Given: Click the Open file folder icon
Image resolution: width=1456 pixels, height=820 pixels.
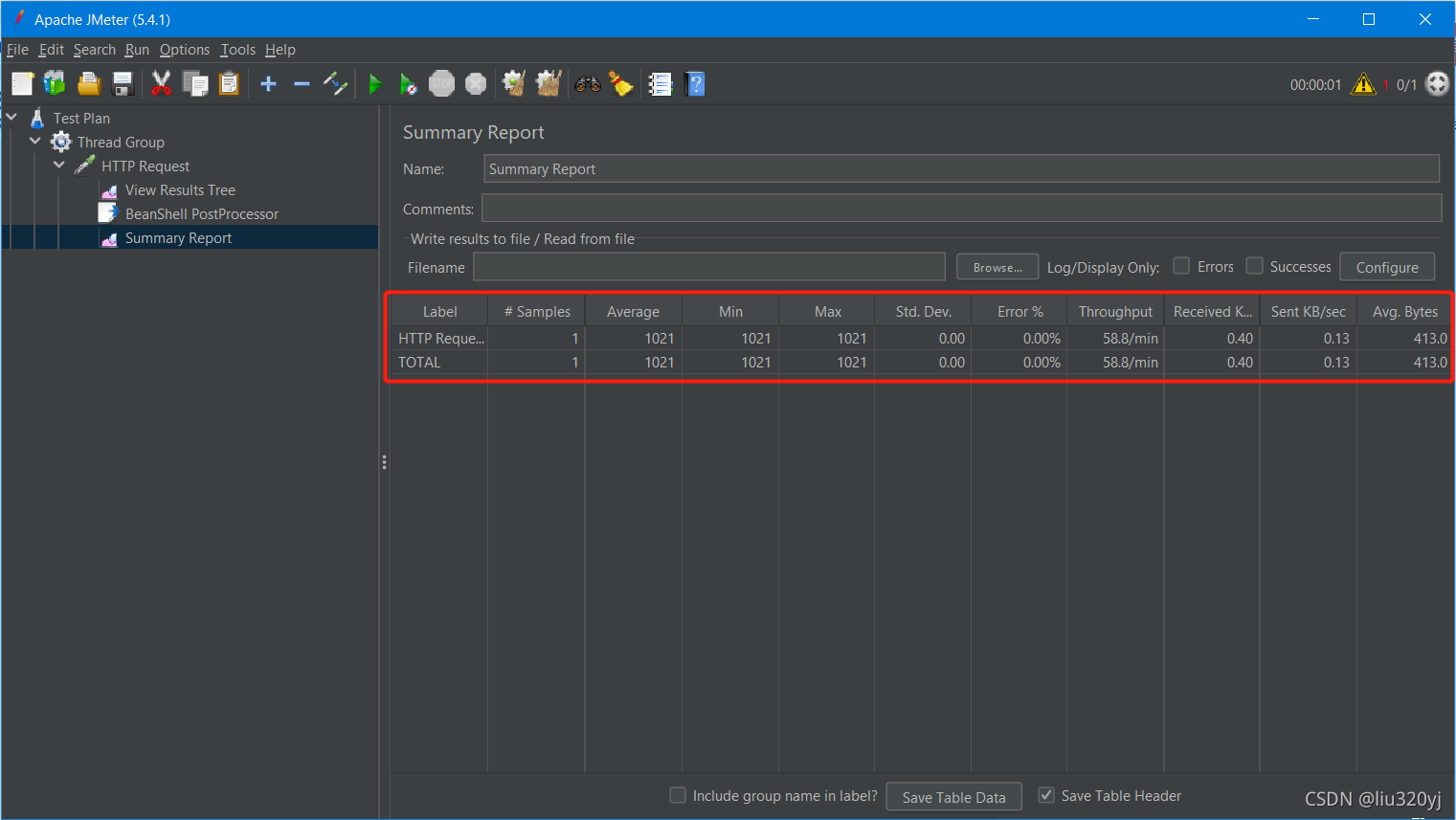Looking at the screenshot, I should tap(89, 84).
